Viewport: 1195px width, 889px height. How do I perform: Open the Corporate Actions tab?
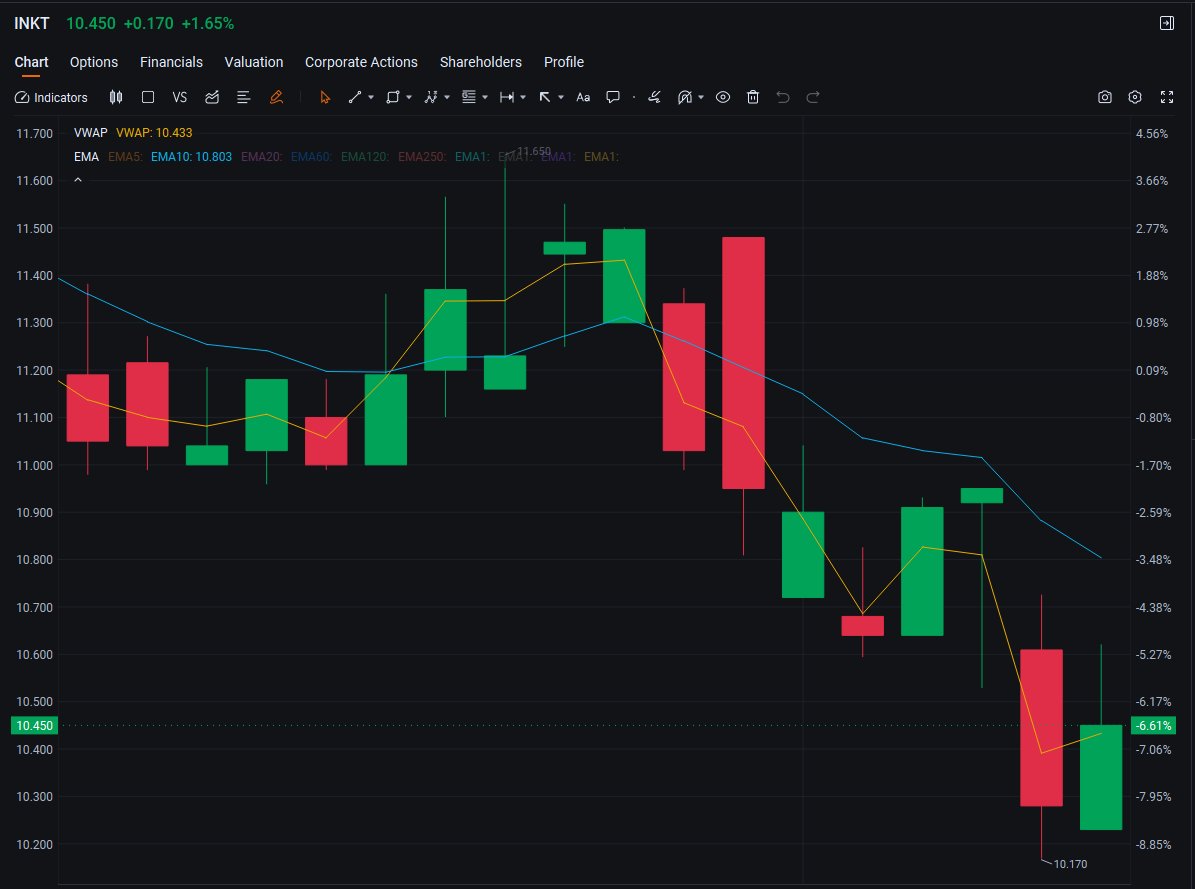pos(361,62)
